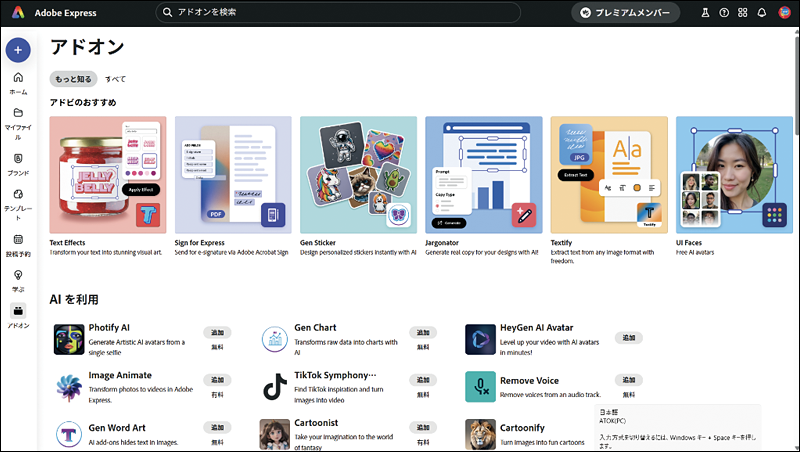Click the Jargonator caption title

coord(442,243)
